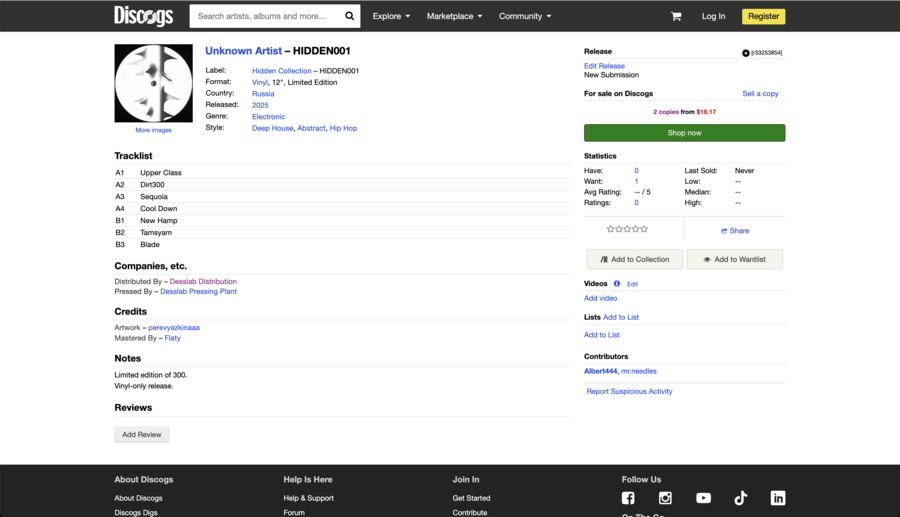The width and height of the screenshot is (900, 517).
Task: Toggle Add to Collection button
Action: 635,259
